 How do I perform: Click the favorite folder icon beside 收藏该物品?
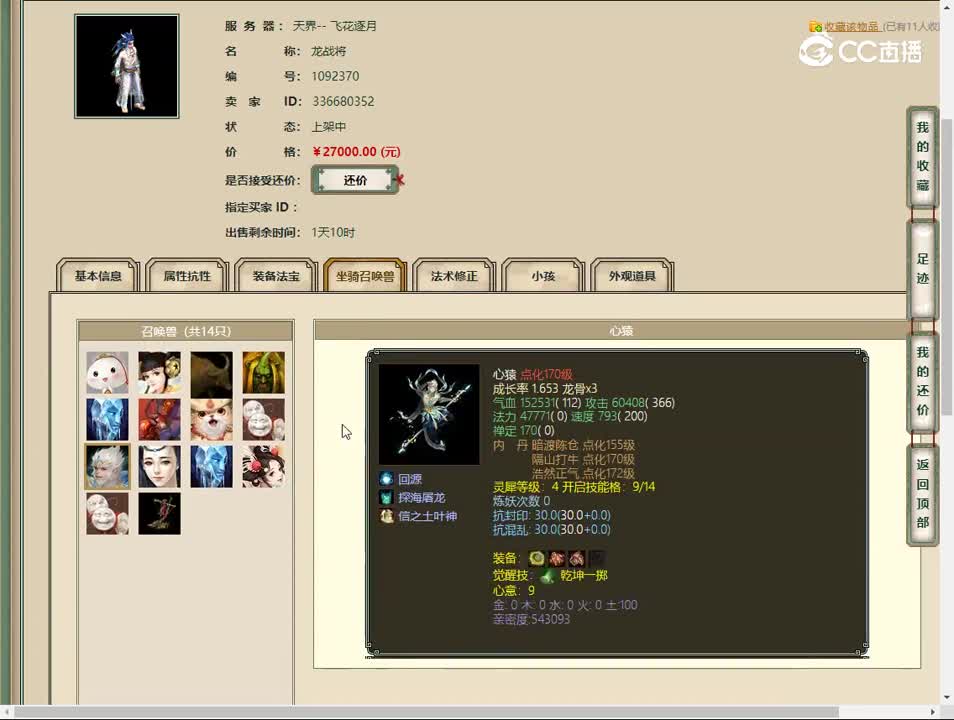(x=815, y=26)
